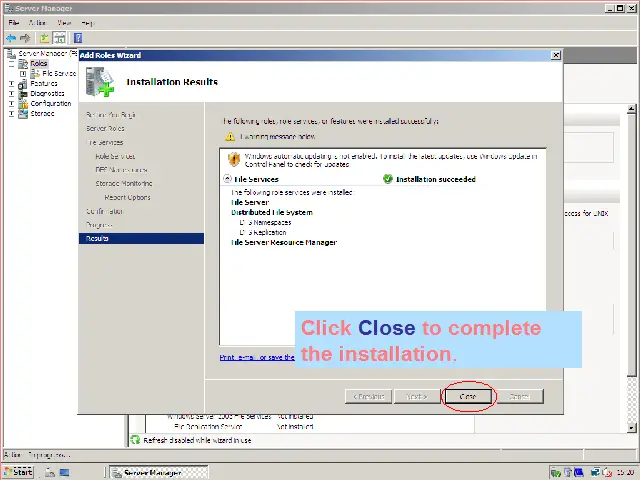
Task: Collapse the Roles tree node
Action: [11, 64]
